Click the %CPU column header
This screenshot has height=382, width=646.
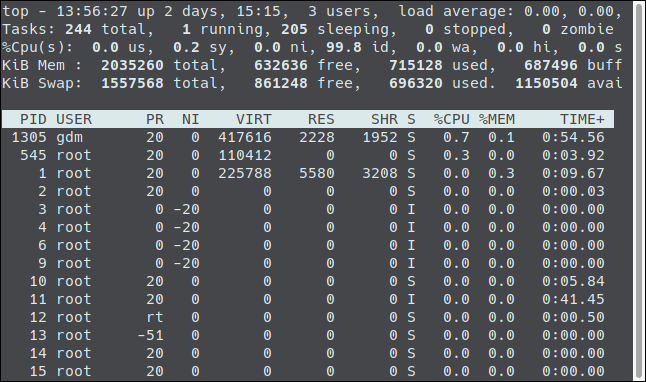[x=452, y=120]
